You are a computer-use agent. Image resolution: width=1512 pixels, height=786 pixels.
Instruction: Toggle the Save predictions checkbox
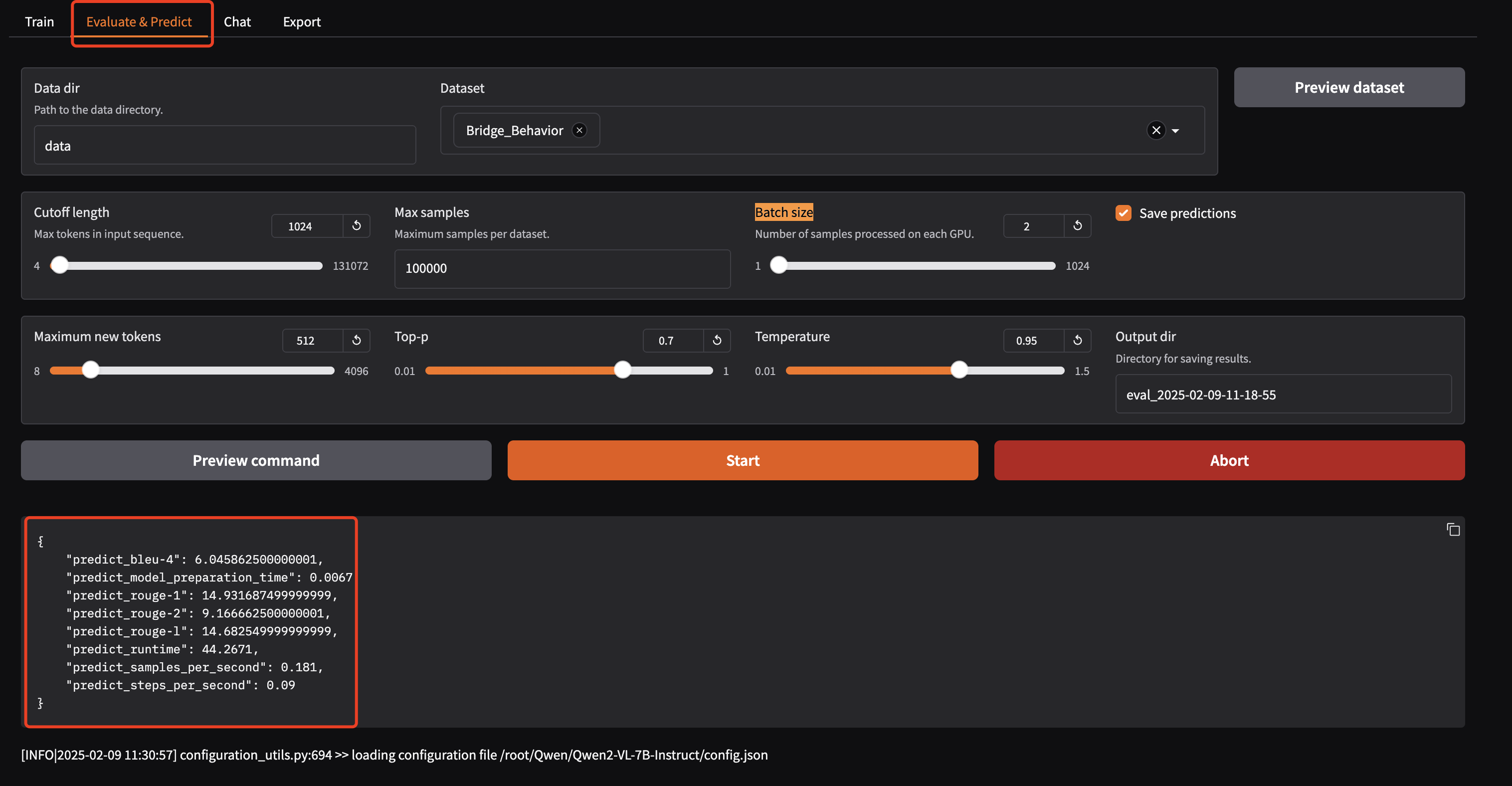(1123, 213)
